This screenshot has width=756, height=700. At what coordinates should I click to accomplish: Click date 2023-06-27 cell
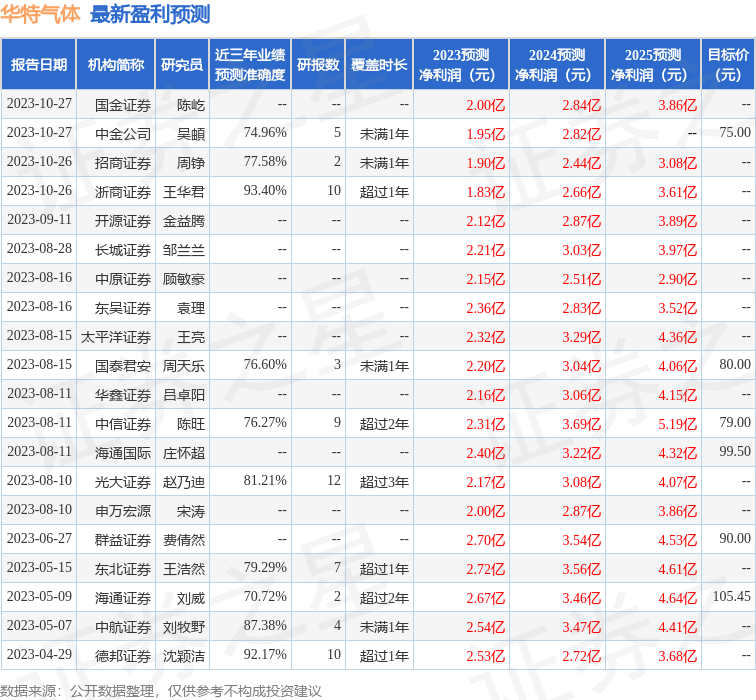[39, 538]
